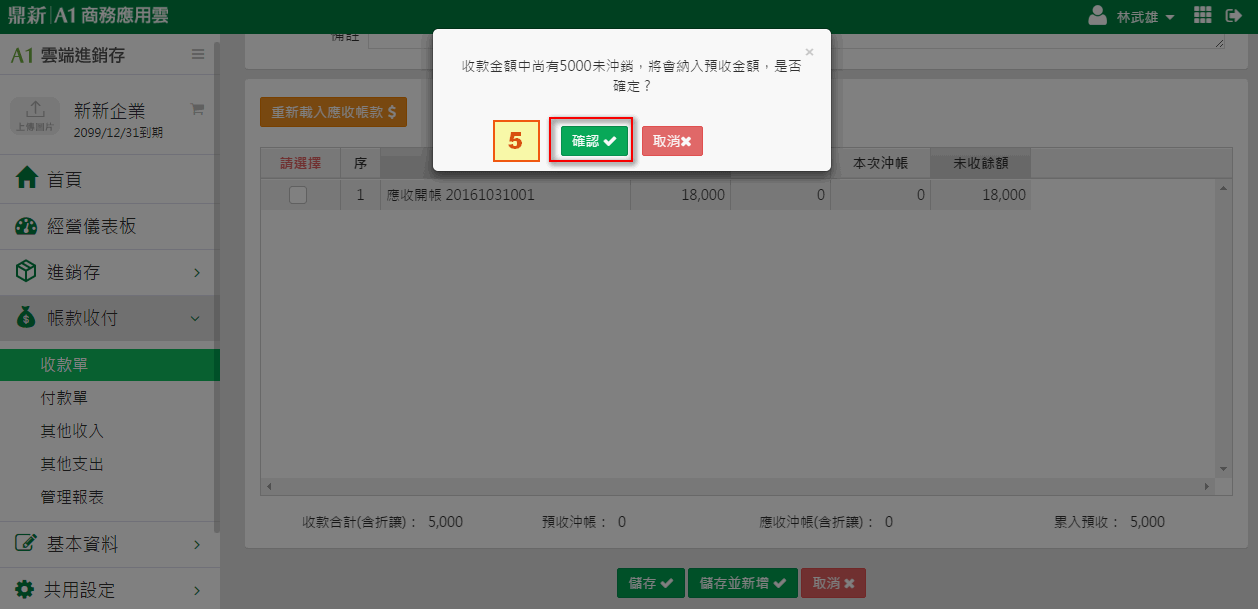Close the dialog with the x icon
Screen dimensions: 1258x609
[x=809, y=52]
